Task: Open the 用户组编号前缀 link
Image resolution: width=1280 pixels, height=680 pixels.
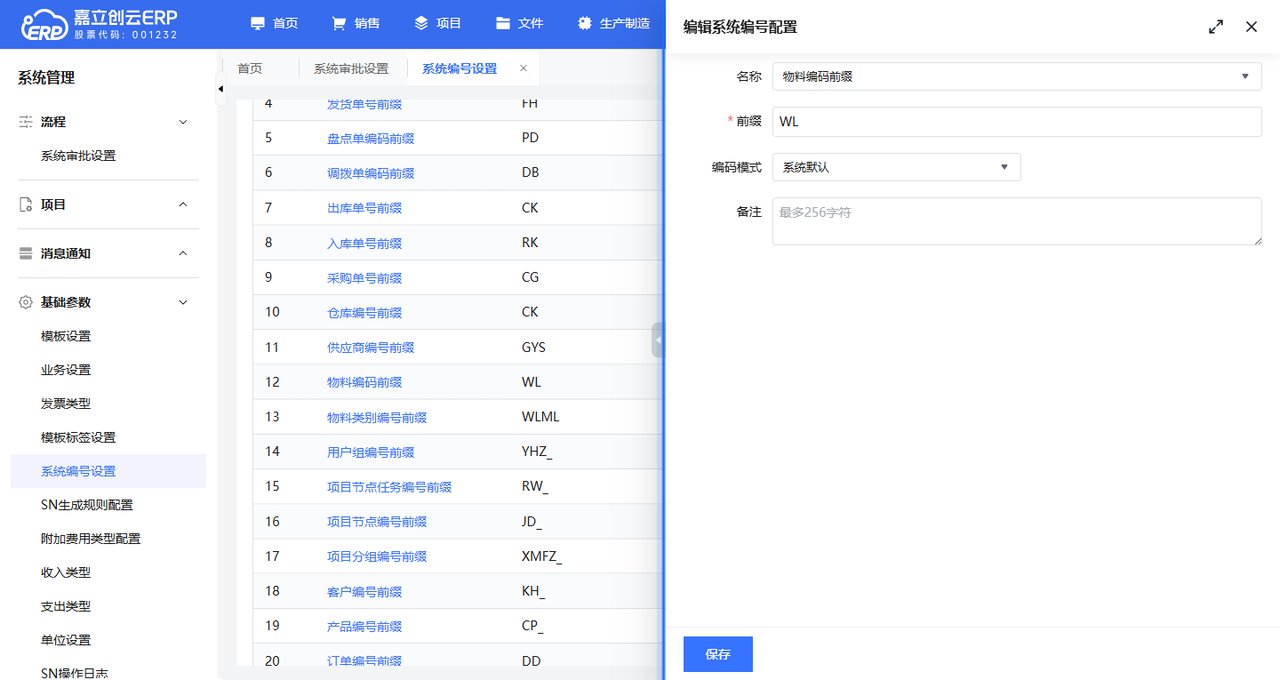Action: click(x=370, y=452)
